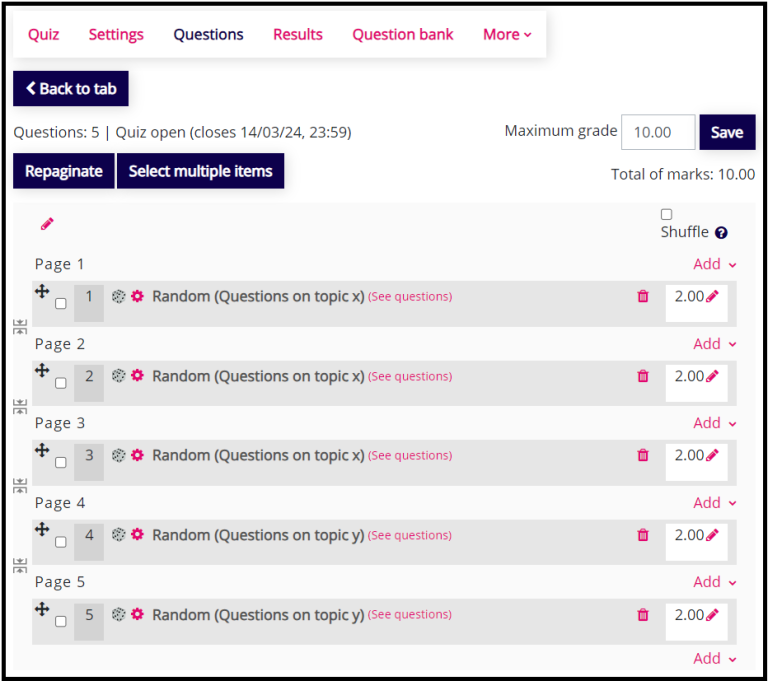768x681 pixels.
Task: Open settings gear for question 3
Action: tap(138, 455)
